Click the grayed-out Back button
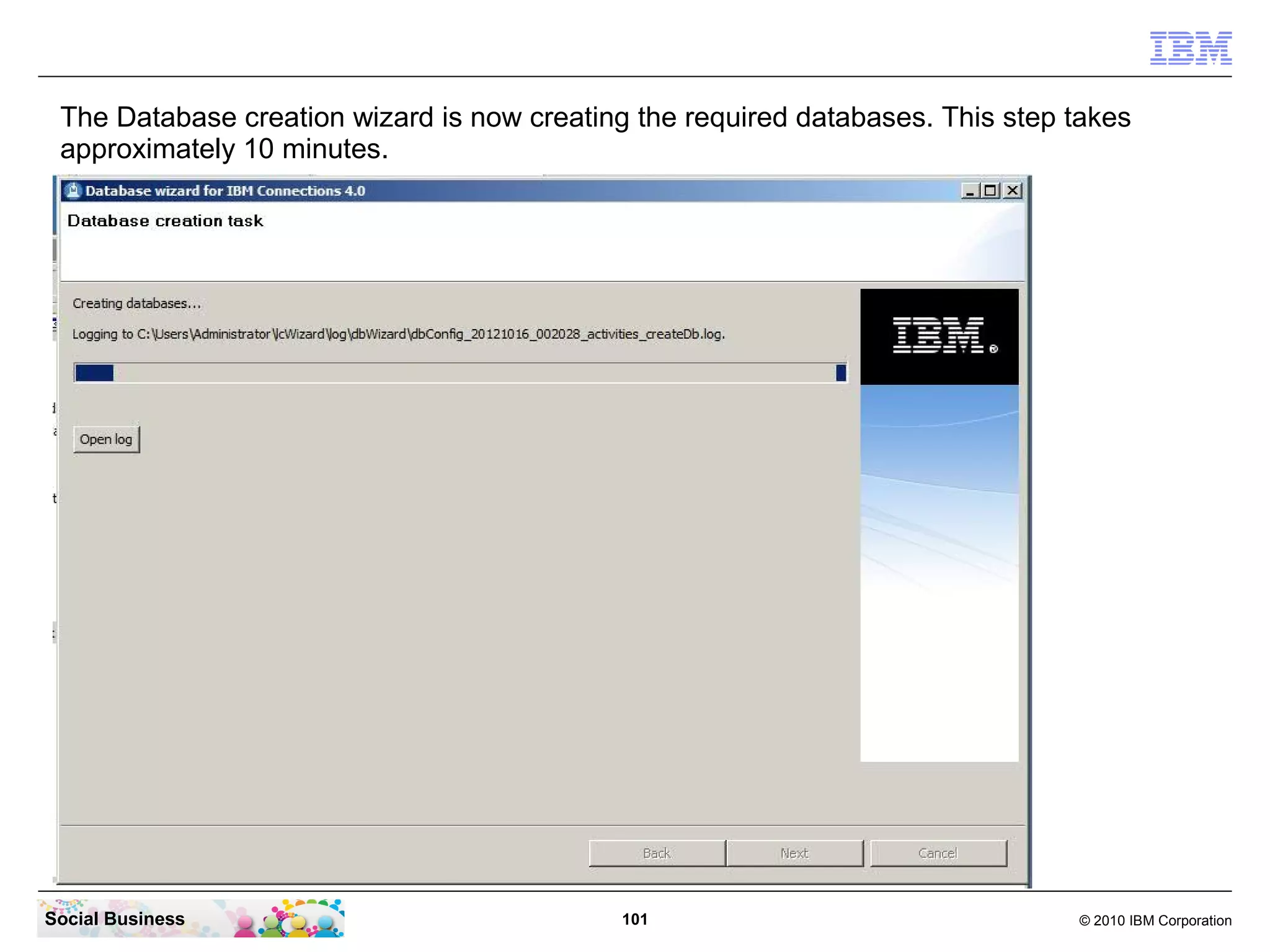The width and height of the screenshot is (1270, 952). 657,853
